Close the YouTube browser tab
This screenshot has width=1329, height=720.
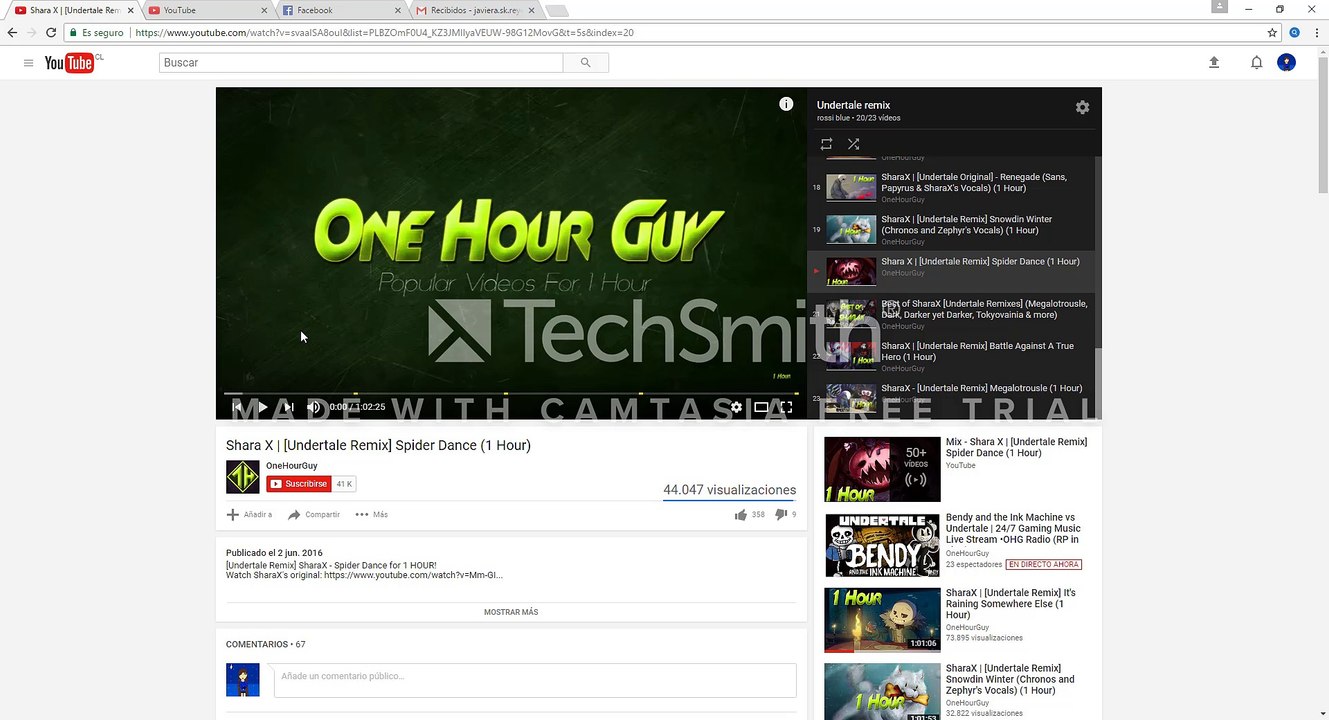tap(264, 10)
